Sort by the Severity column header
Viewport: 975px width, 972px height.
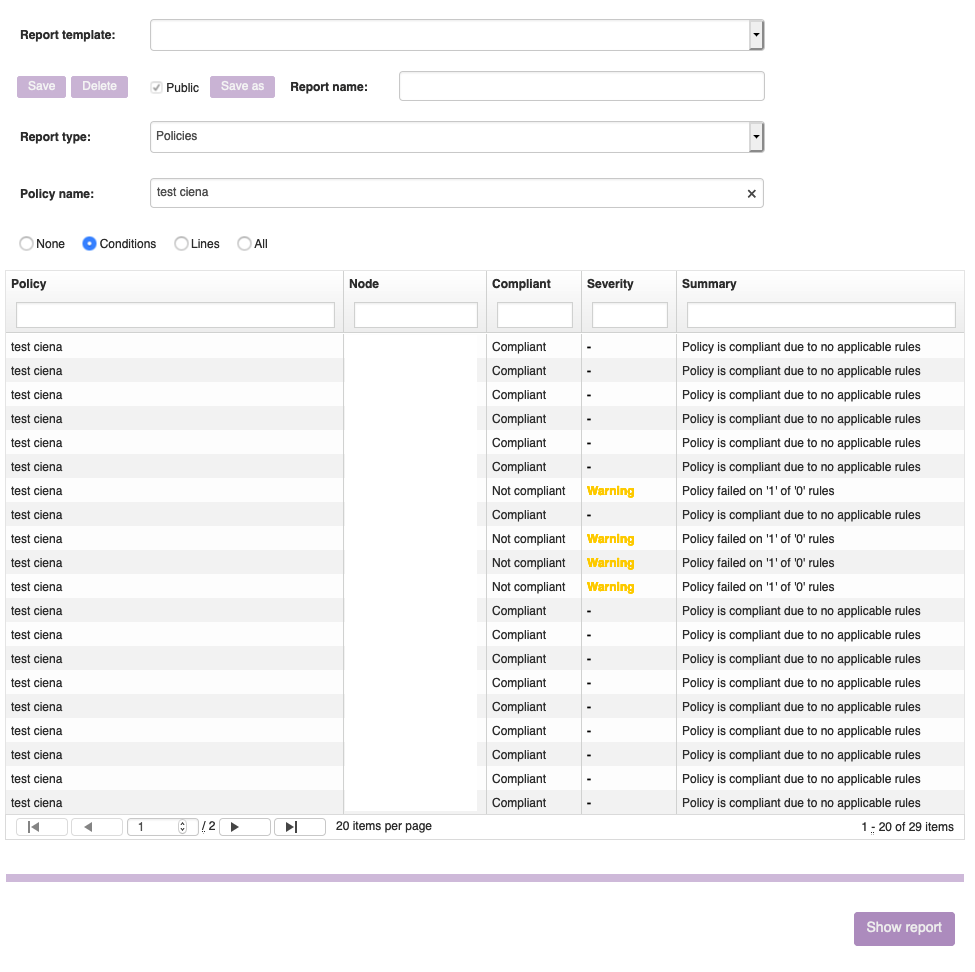click(x=610, y=284)
